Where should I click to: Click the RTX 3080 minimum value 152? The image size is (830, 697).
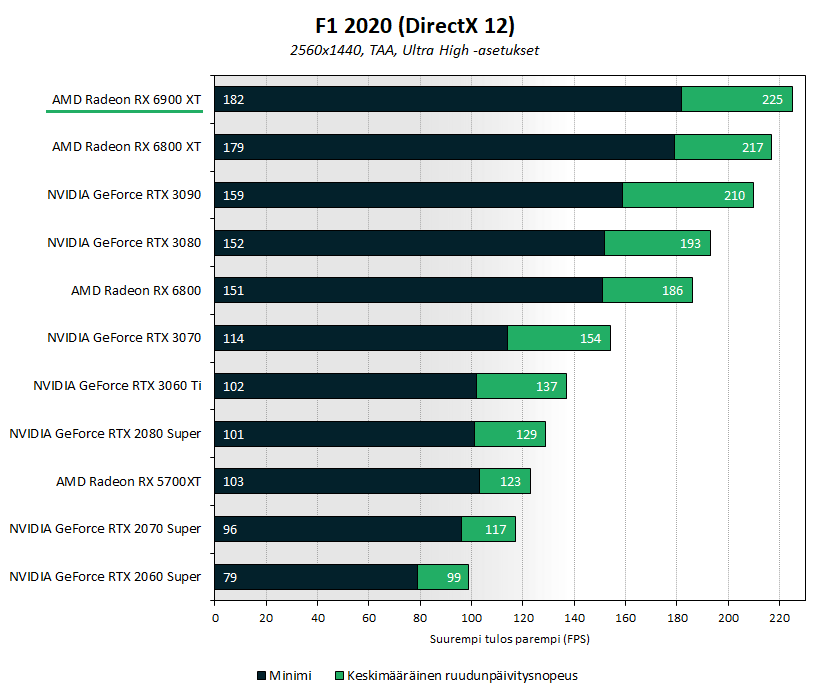(x=233, y=243)
